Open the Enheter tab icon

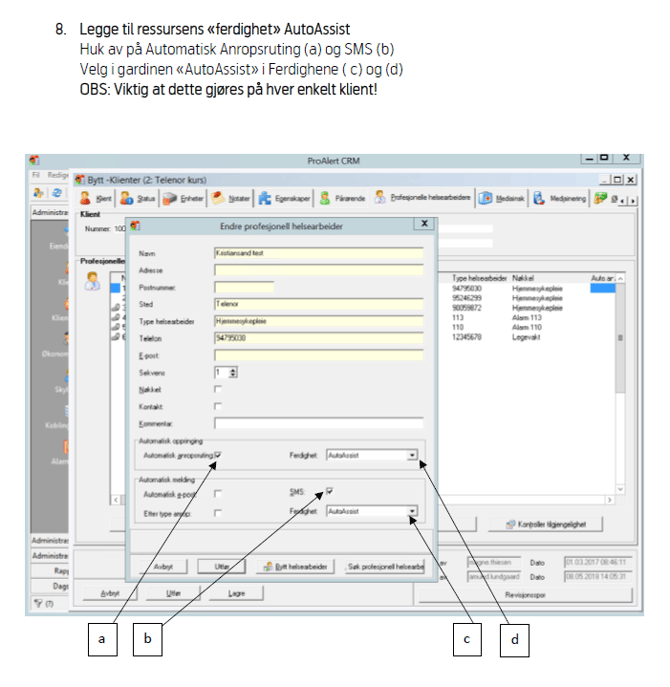[170, 199]
